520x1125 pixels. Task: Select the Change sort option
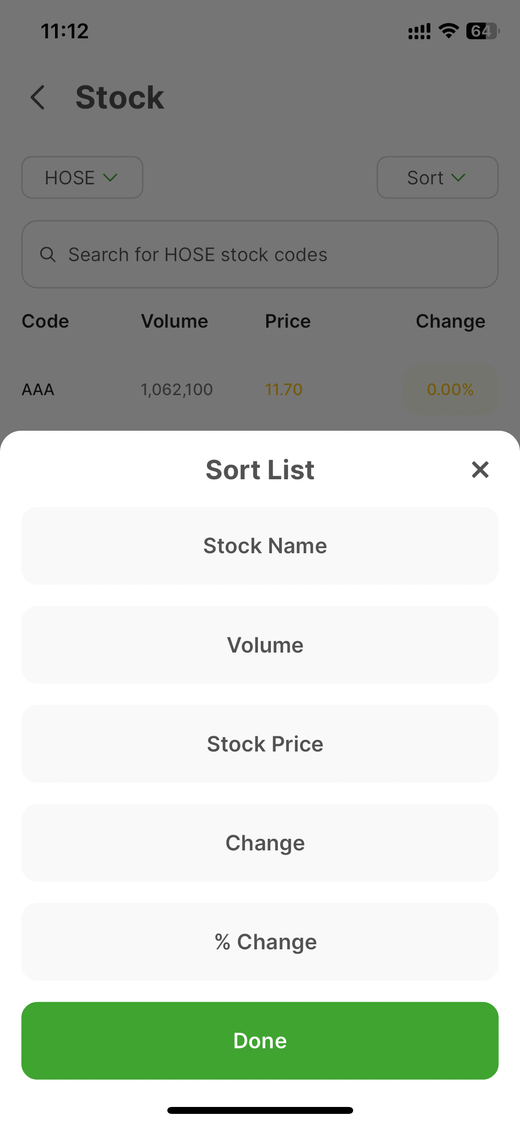point(260,842)
